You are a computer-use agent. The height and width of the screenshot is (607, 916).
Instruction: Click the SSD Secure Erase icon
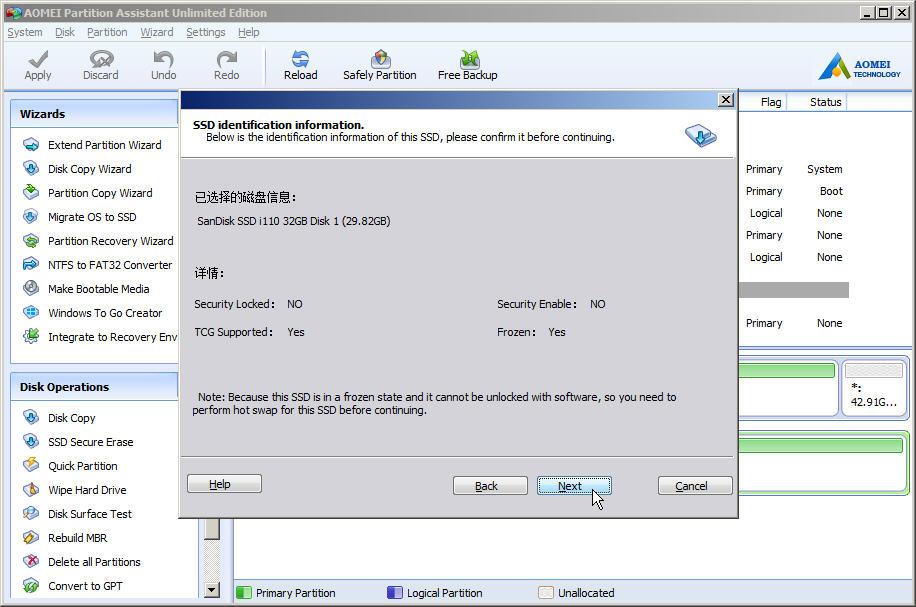pyautogui.click(x=31, y=442)
